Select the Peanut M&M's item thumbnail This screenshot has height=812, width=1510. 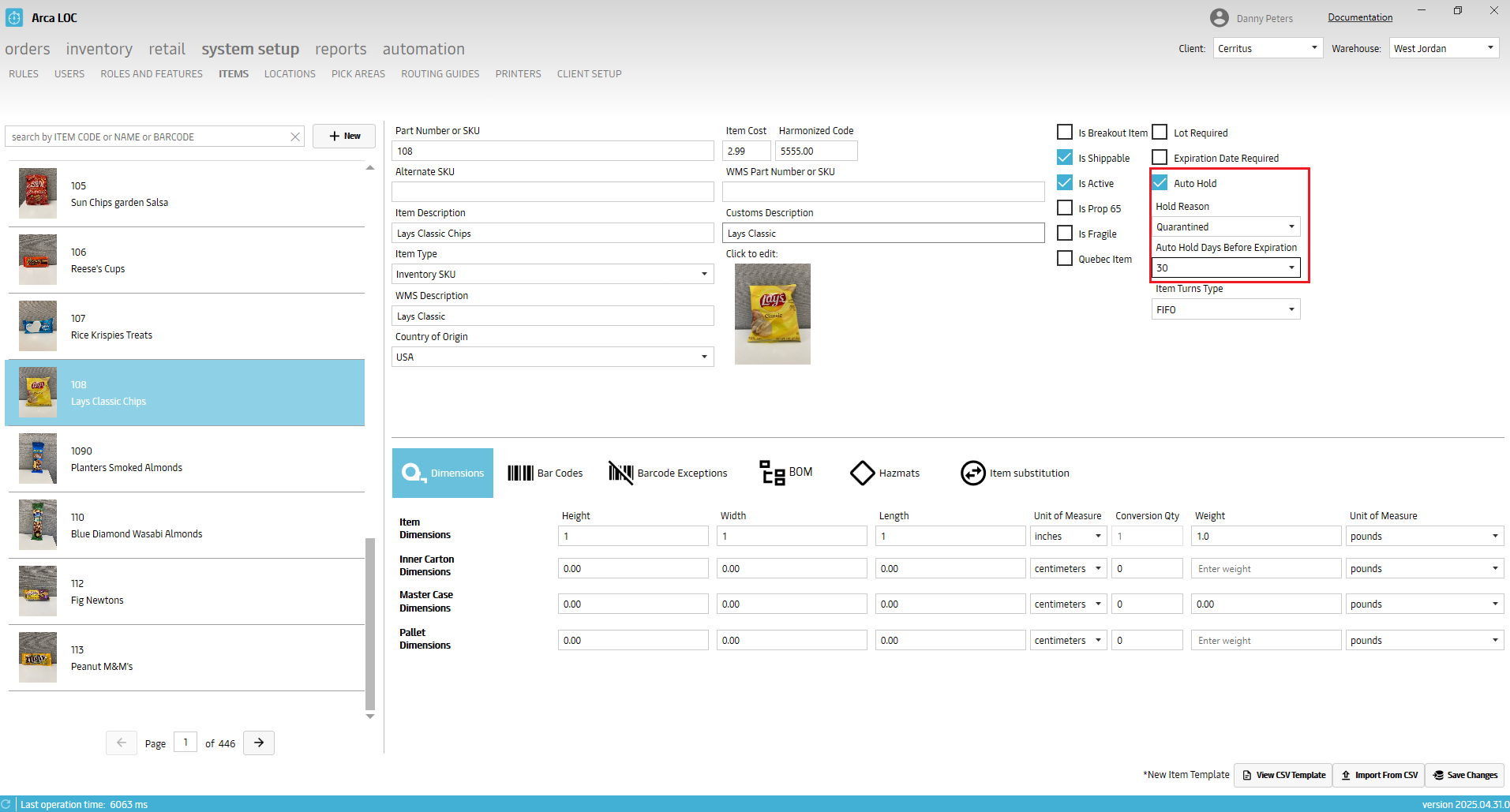coord(38,657)
